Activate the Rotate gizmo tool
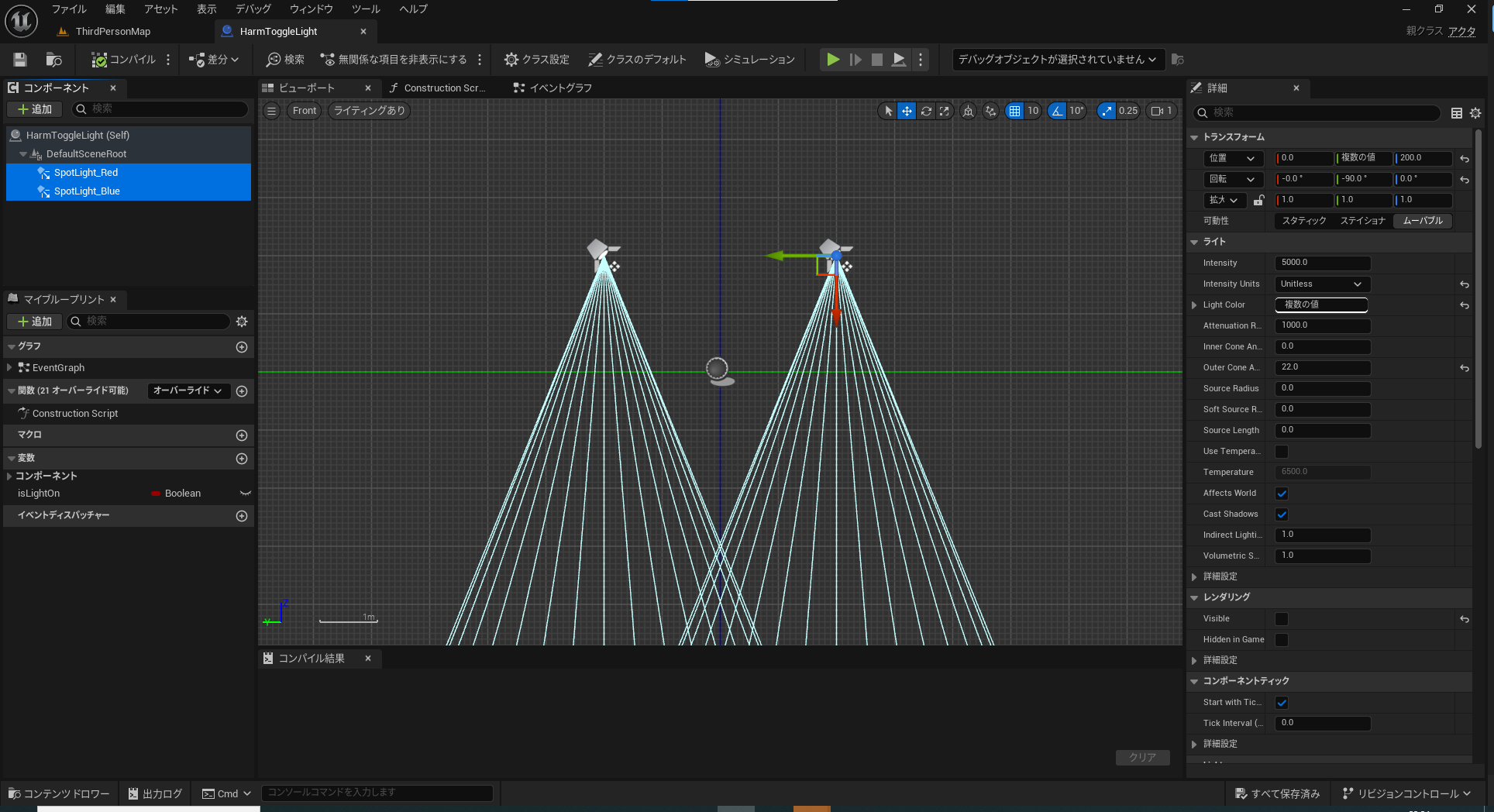This screenshot has height=812, width=1494. (926, 111)
